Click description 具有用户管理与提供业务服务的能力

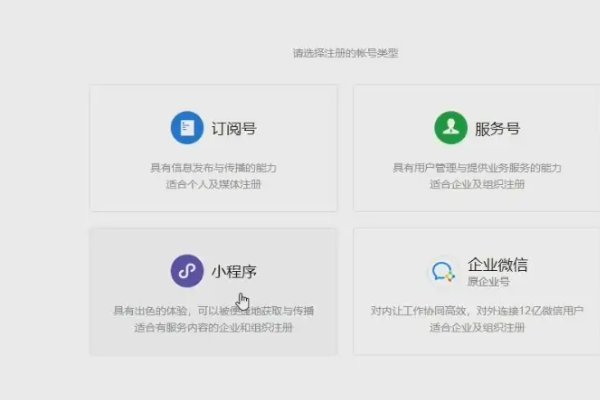[477, 168]
